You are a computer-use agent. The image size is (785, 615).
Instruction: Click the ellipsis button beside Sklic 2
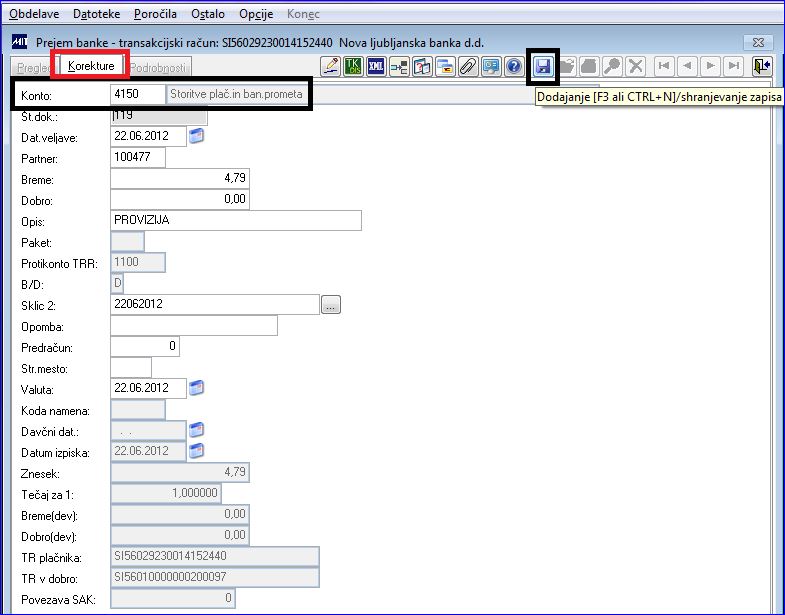point(331,304)
